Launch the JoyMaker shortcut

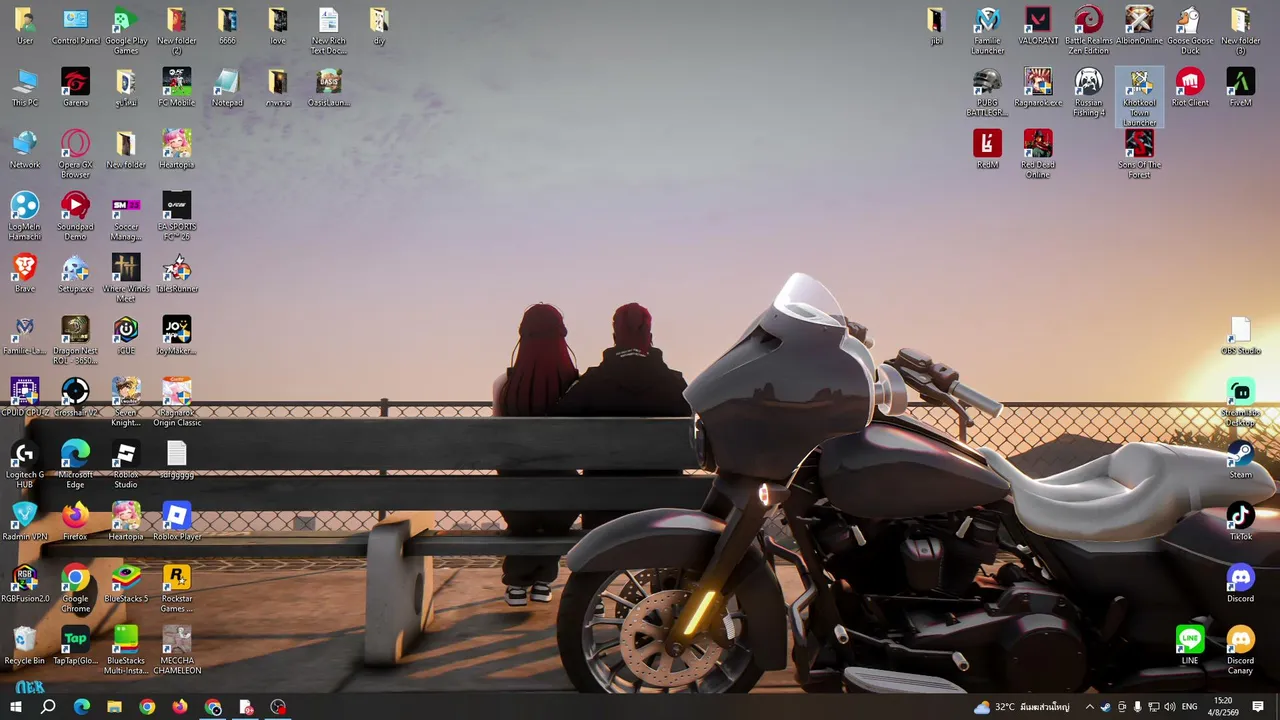click(x=176, y=334)
